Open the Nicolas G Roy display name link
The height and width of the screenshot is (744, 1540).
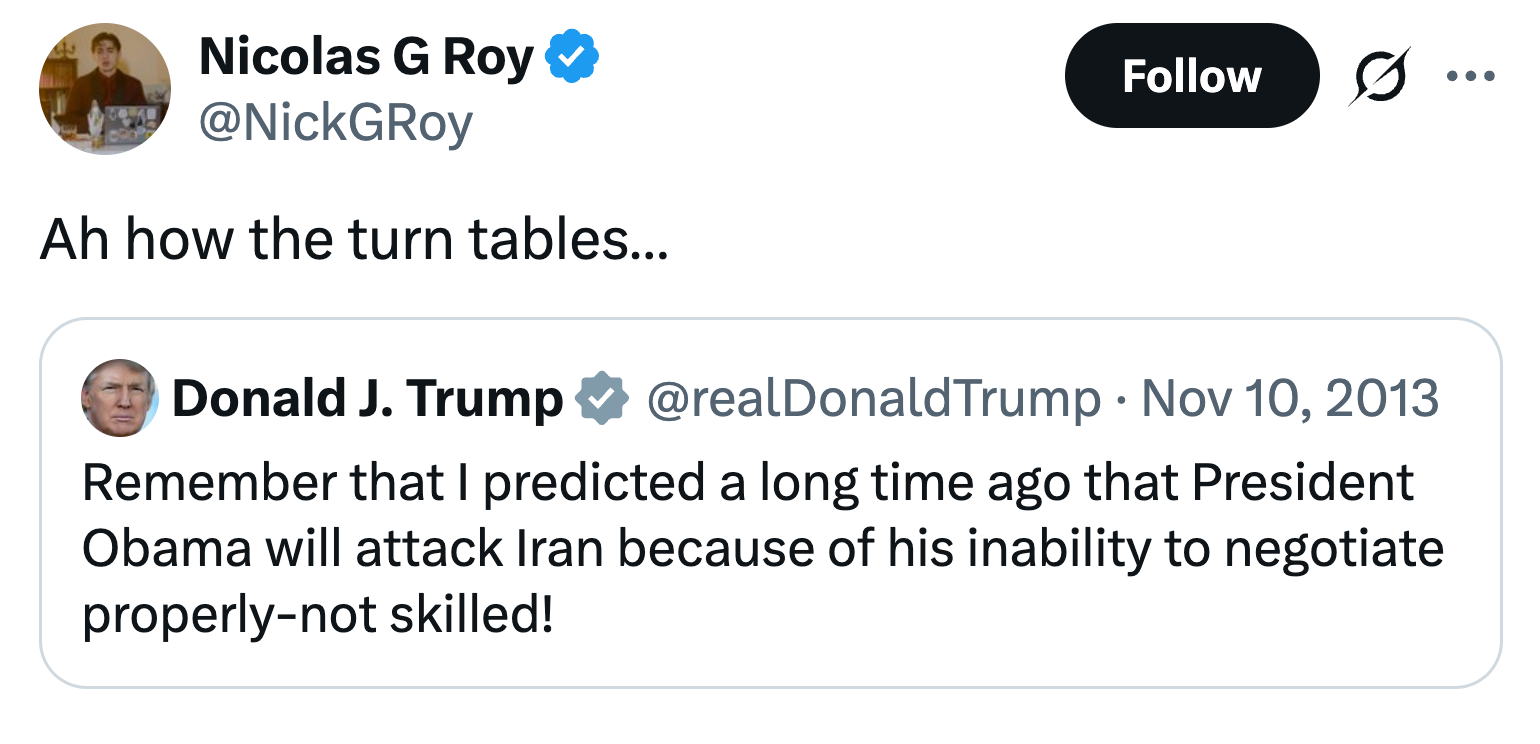(x=366, y=58)
